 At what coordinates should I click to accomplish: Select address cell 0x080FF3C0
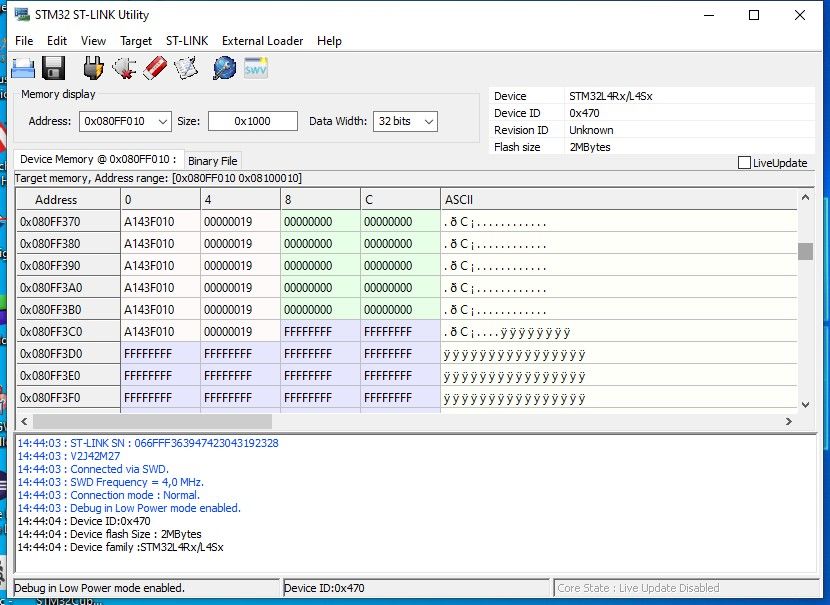pos(68,332)
